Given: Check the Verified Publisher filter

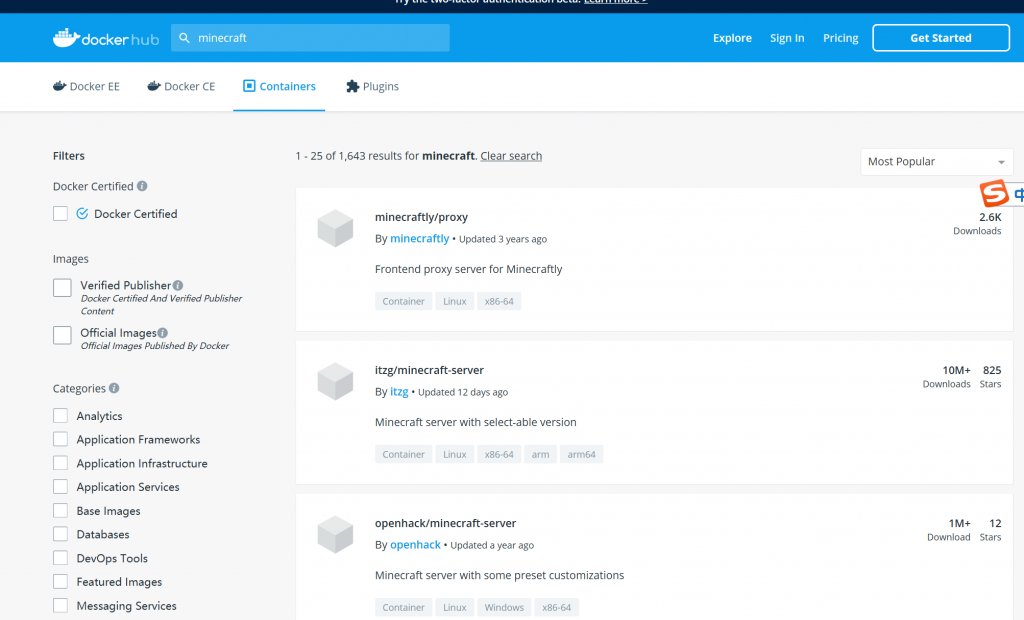Looking at the screenshot, I should [x=62, y=288].
